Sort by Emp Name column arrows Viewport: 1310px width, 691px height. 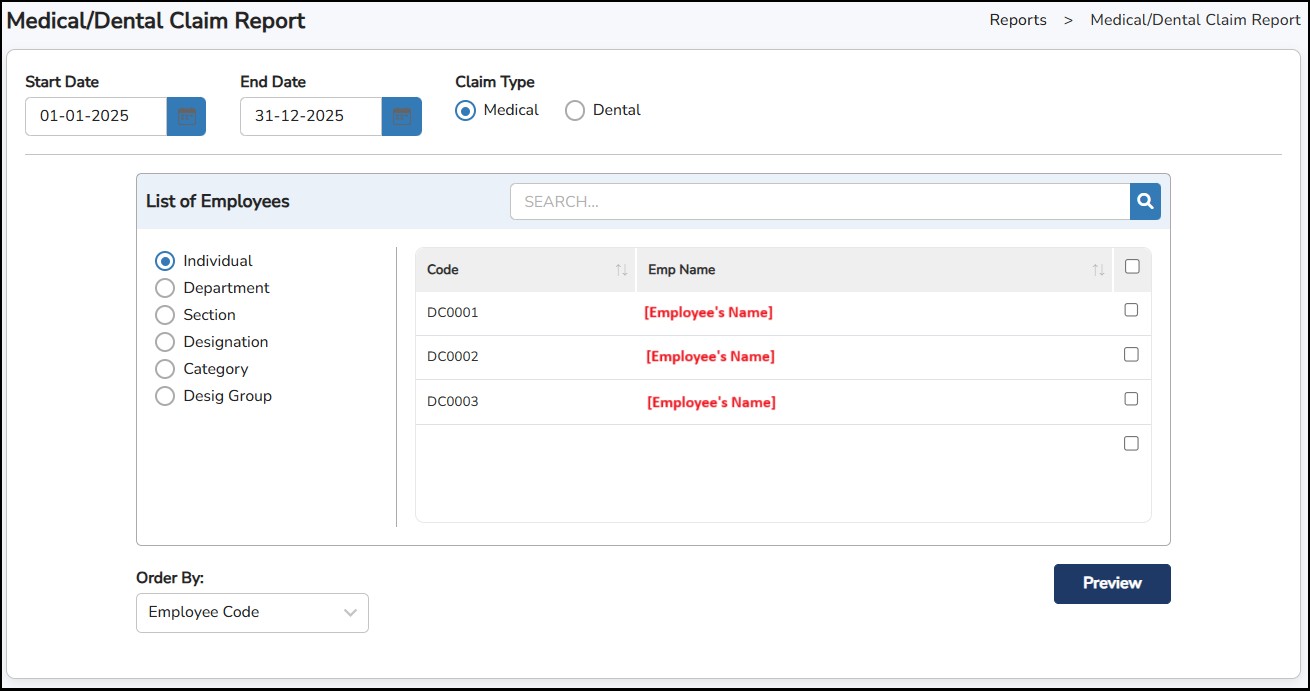1098,270
